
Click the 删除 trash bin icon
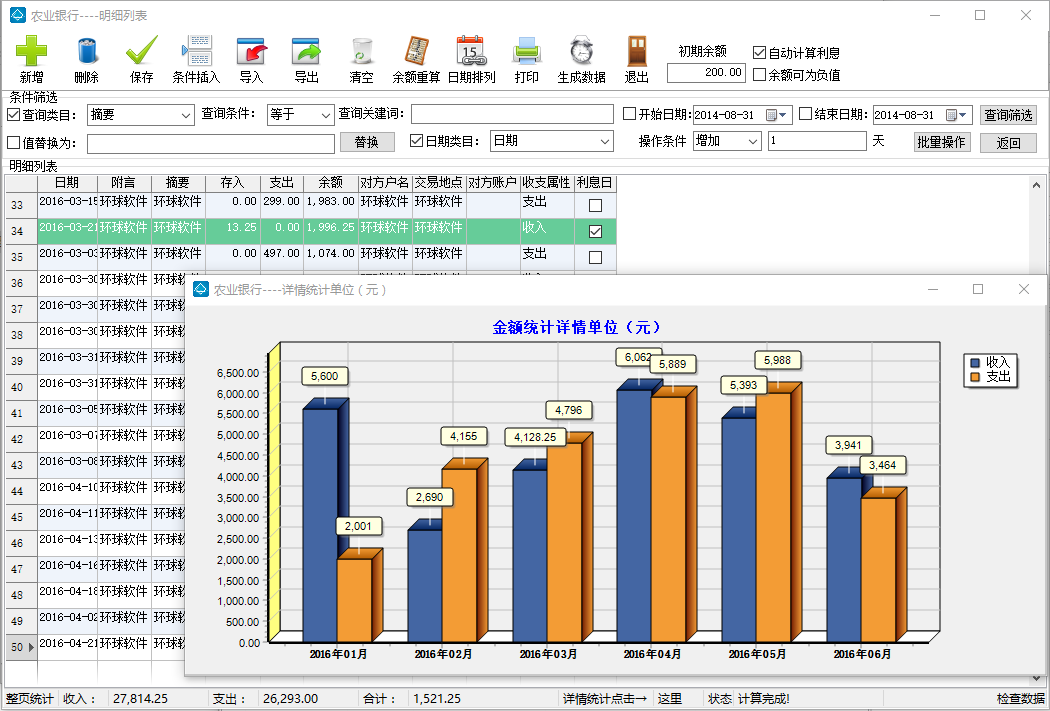coord(87,51)
